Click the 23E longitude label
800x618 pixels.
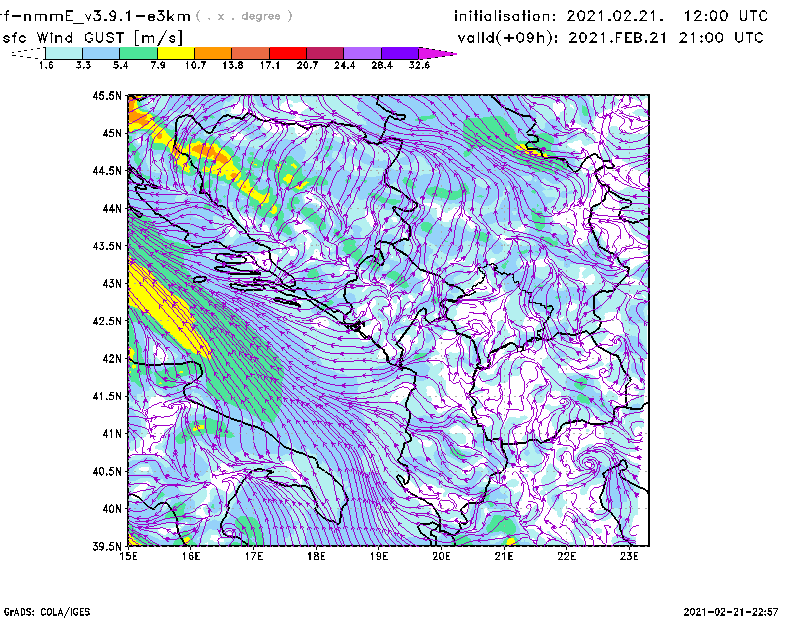tap(629, 556)
